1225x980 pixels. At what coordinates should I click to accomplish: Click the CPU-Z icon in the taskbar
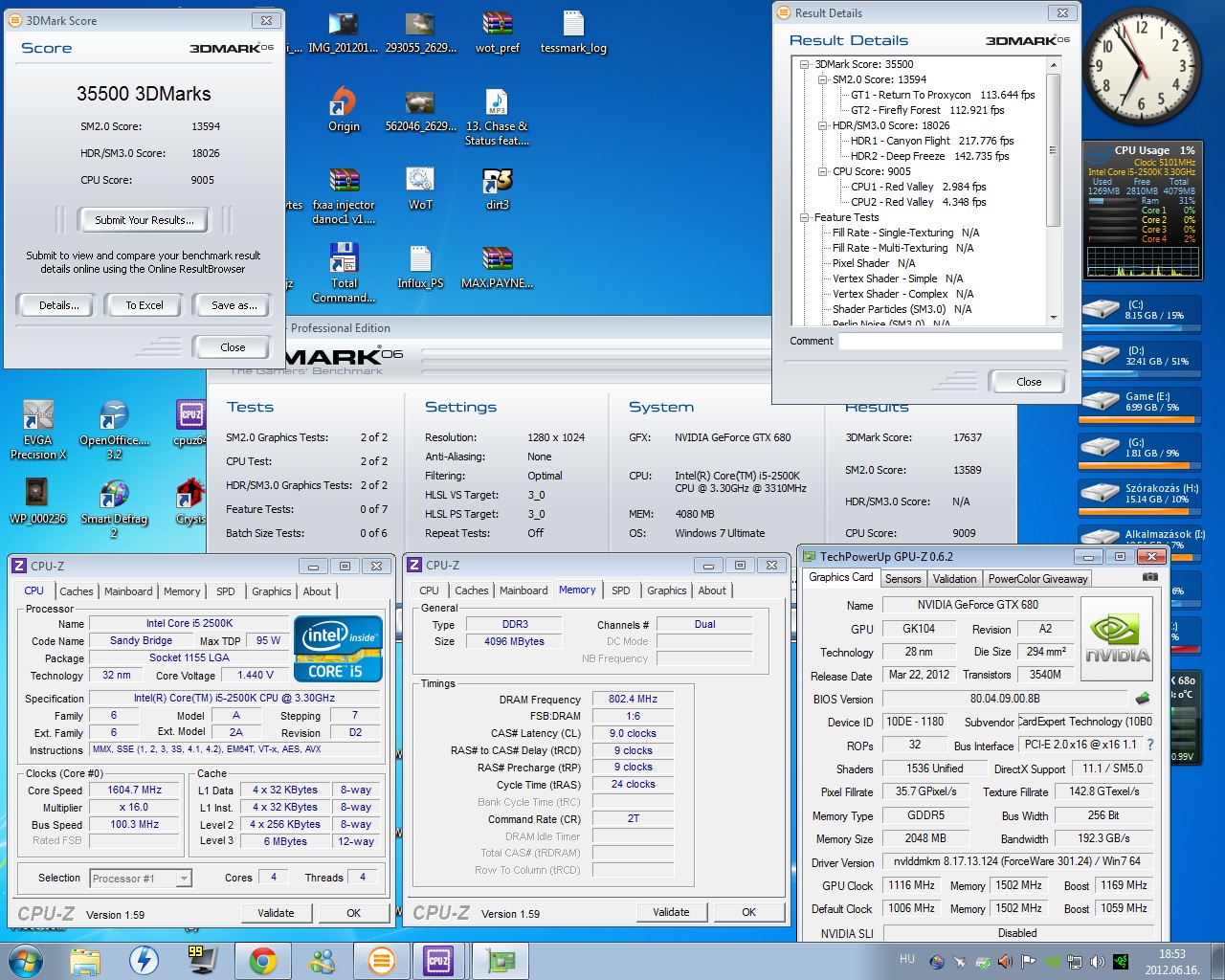click(438, 960)
